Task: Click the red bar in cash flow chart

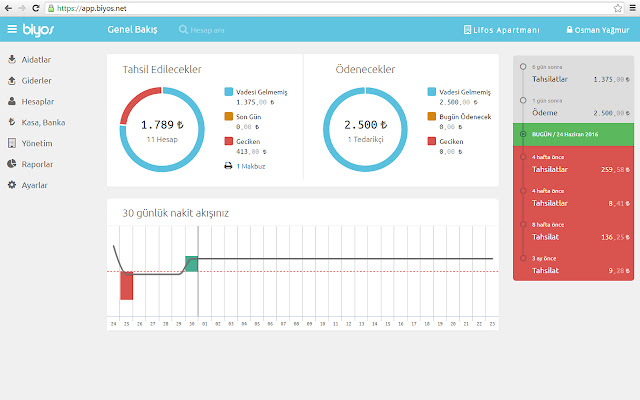Action: [x=127, y=286]
